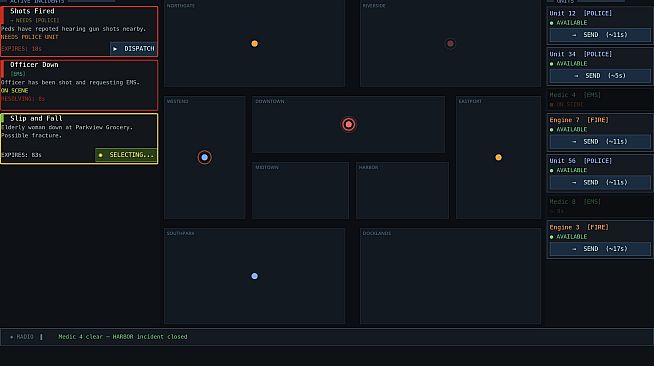
Task: Click the dark red dot in Riverside
Action: click(x=450, y=43)
